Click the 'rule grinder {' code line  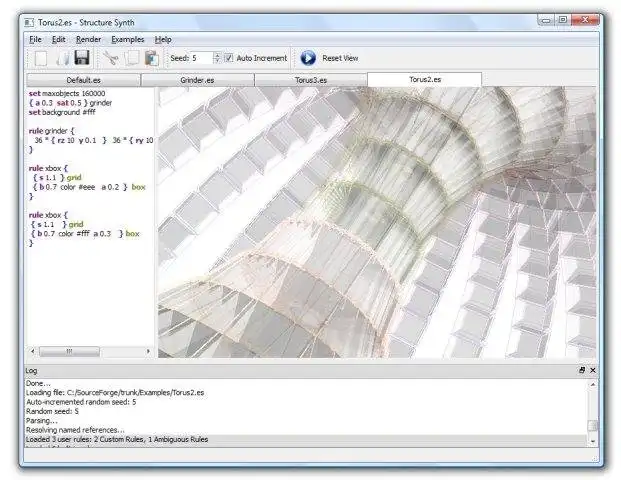coord(51,131)
